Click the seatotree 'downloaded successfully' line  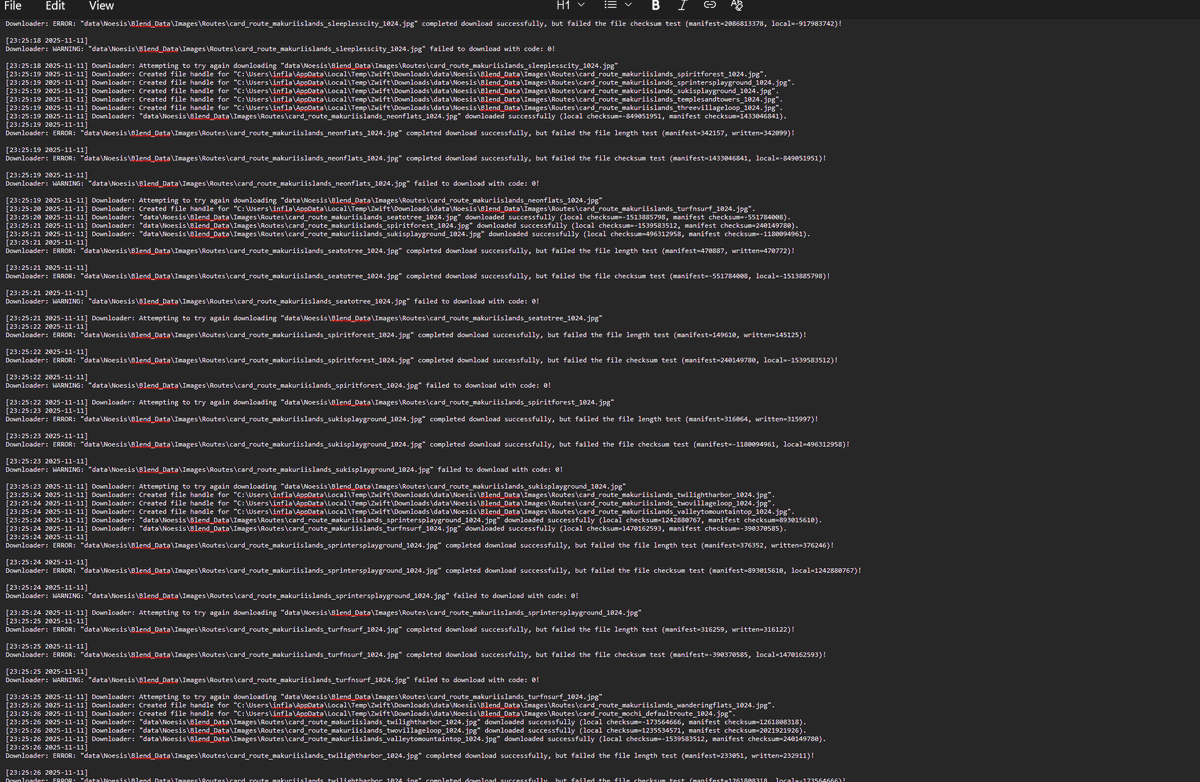click(x=400, y=217)
